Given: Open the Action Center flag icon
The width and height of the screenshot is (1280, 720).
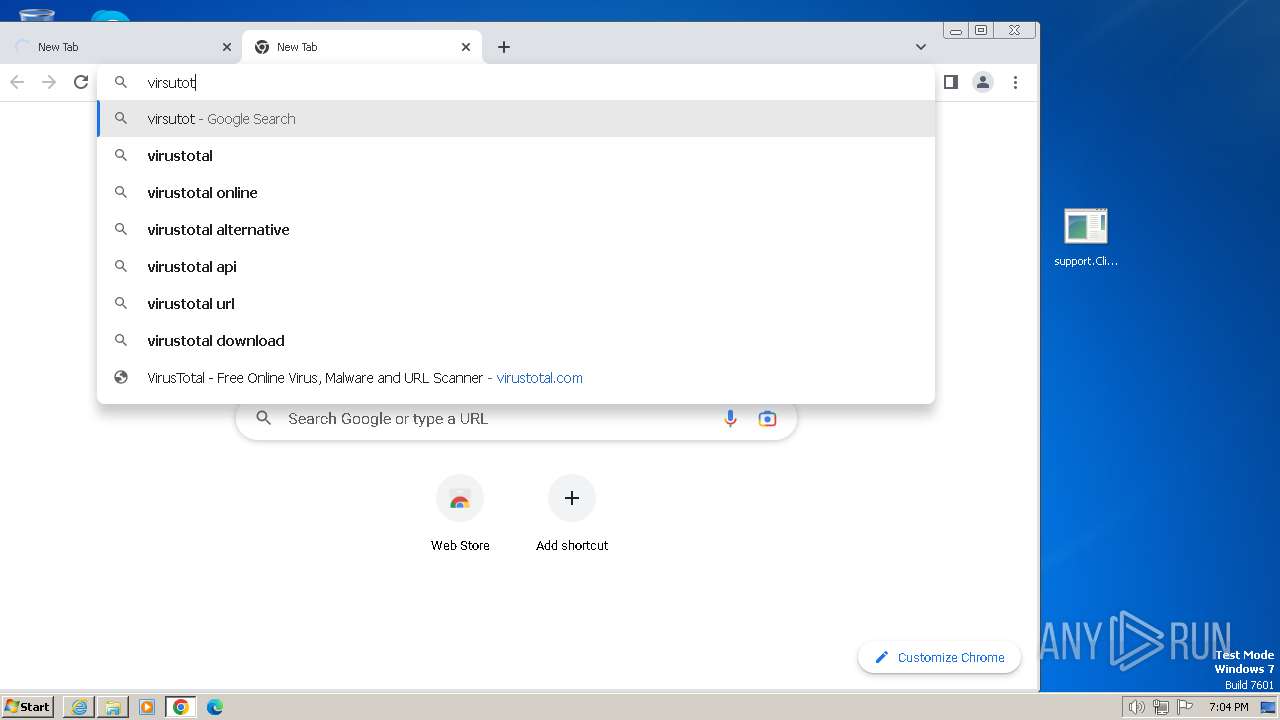Looking at the screenshot, I should click(x=1185, y=707).
